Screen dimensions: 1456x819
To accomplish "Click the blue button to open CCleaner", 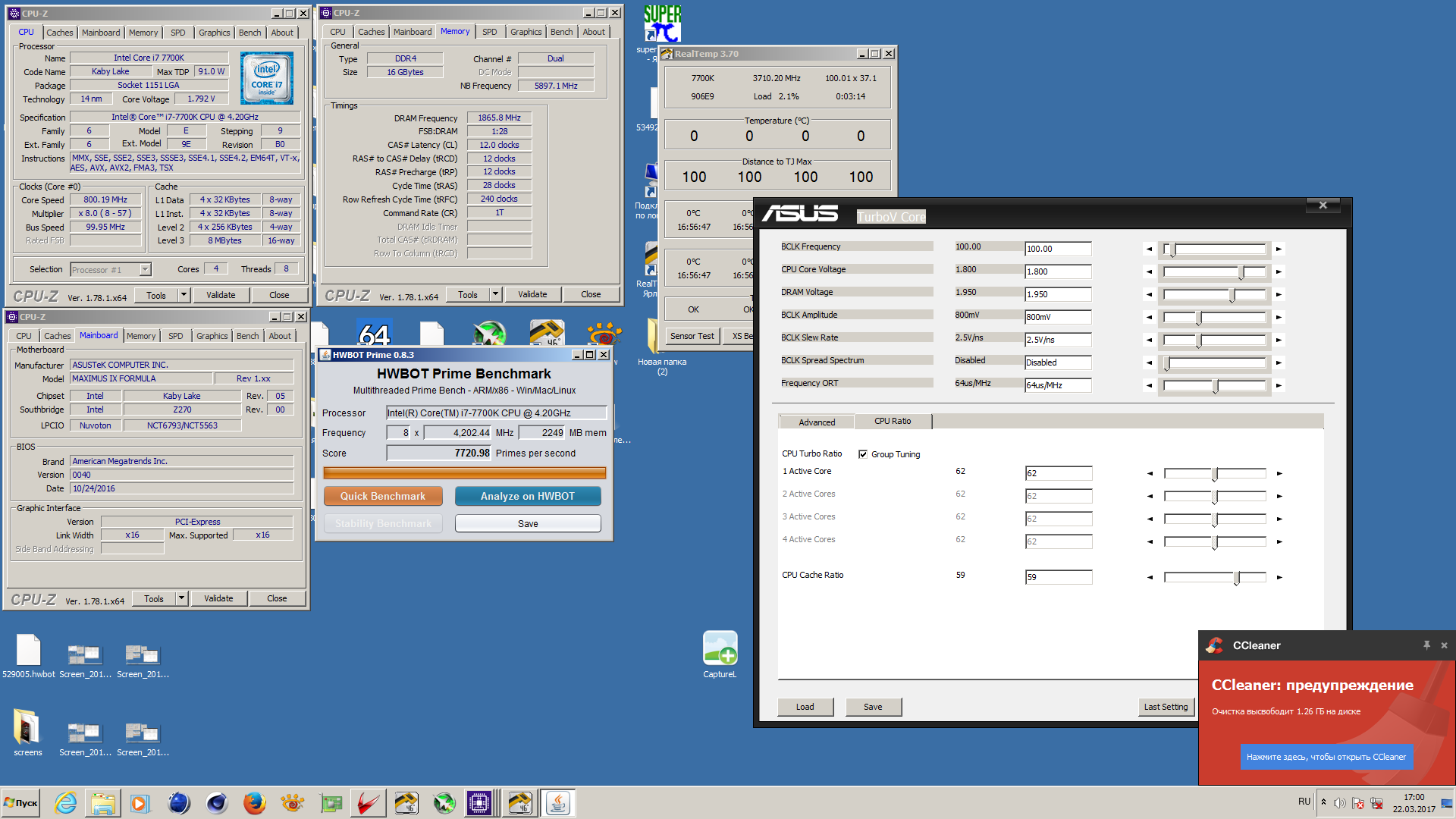I will click(1326, 757).
